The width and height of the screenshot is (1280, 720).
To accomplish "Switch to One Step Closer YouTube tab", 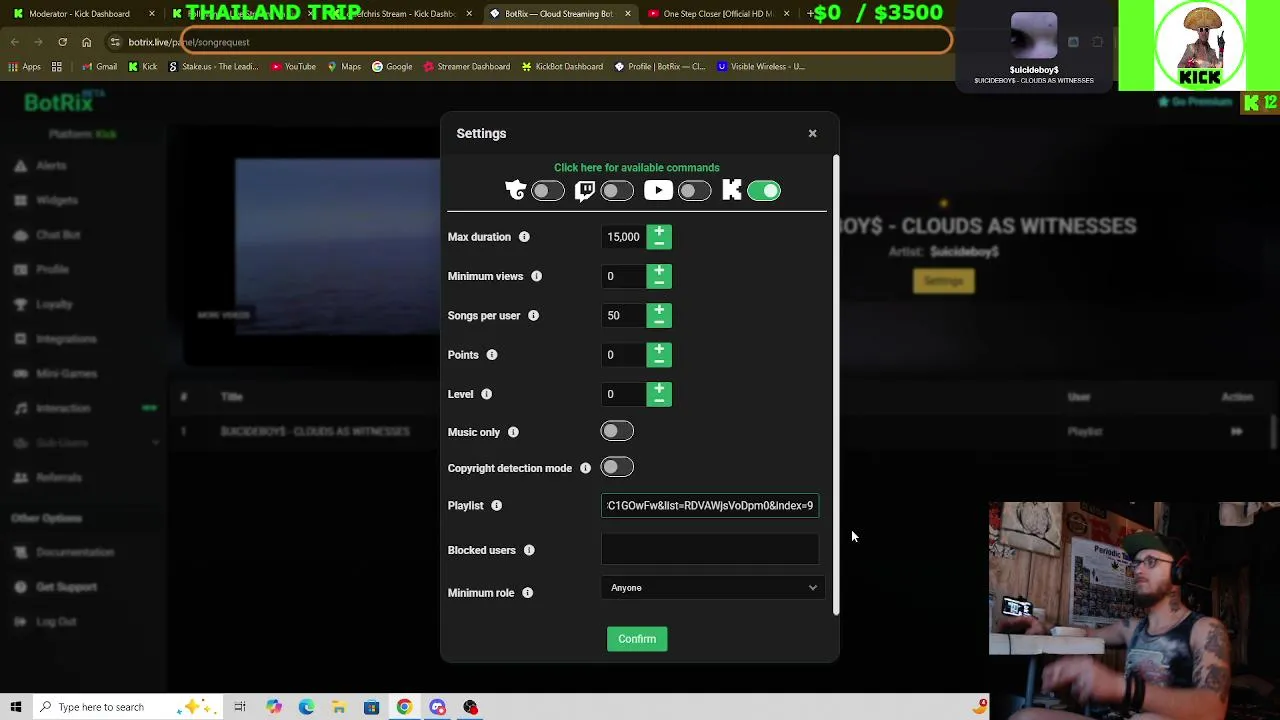I will [718, 13].
